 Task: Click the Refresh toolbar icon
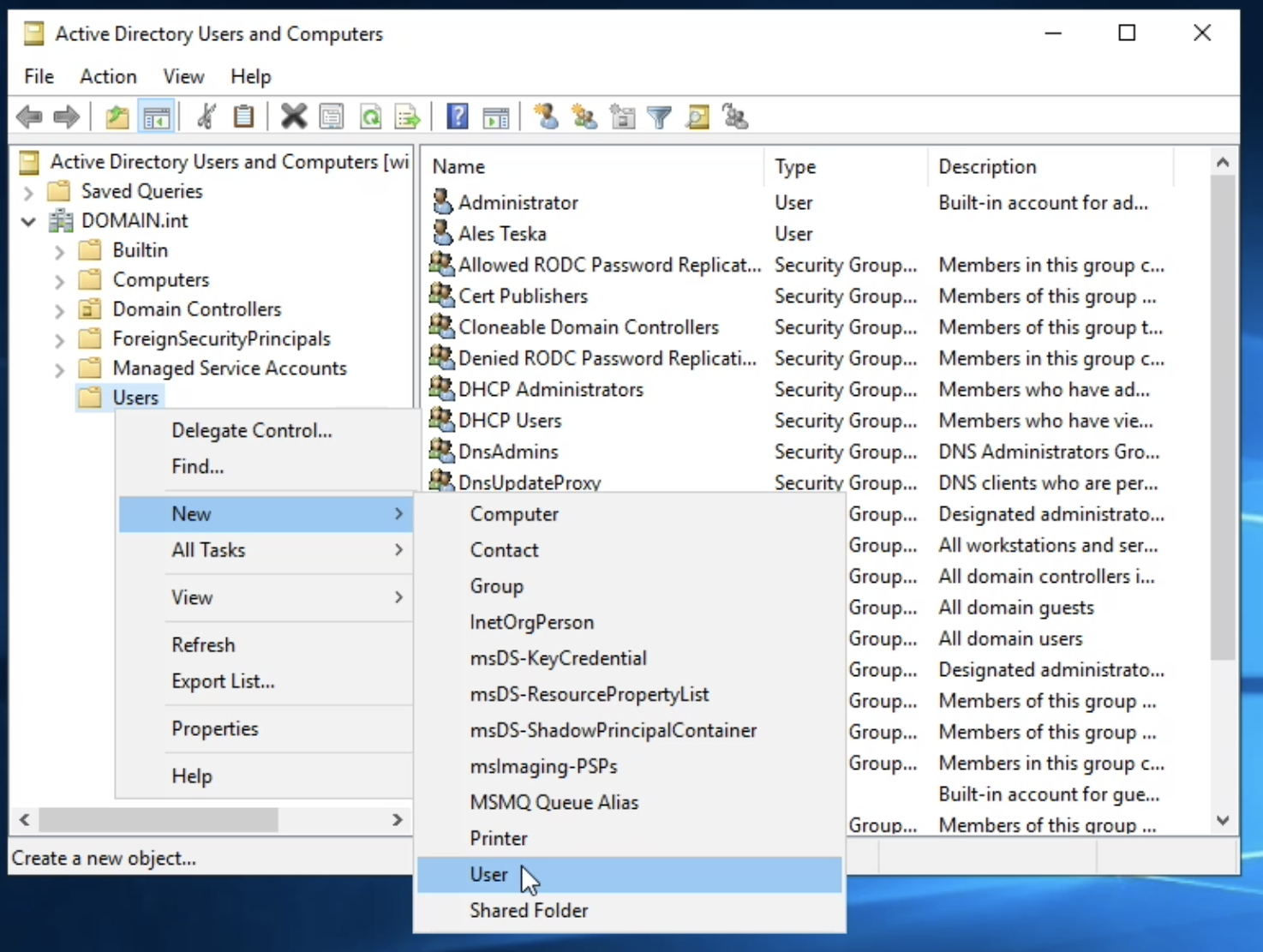[x=370, y=117]
